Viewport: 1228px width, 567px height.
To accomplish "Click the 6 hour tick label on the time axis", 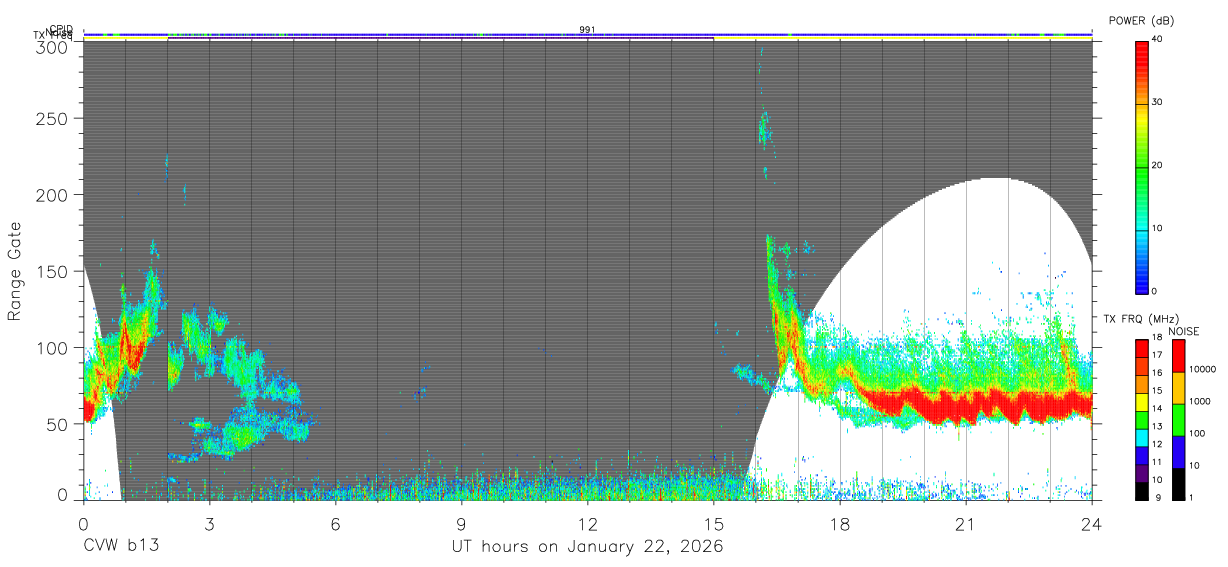I will click(x=335, y=523).
